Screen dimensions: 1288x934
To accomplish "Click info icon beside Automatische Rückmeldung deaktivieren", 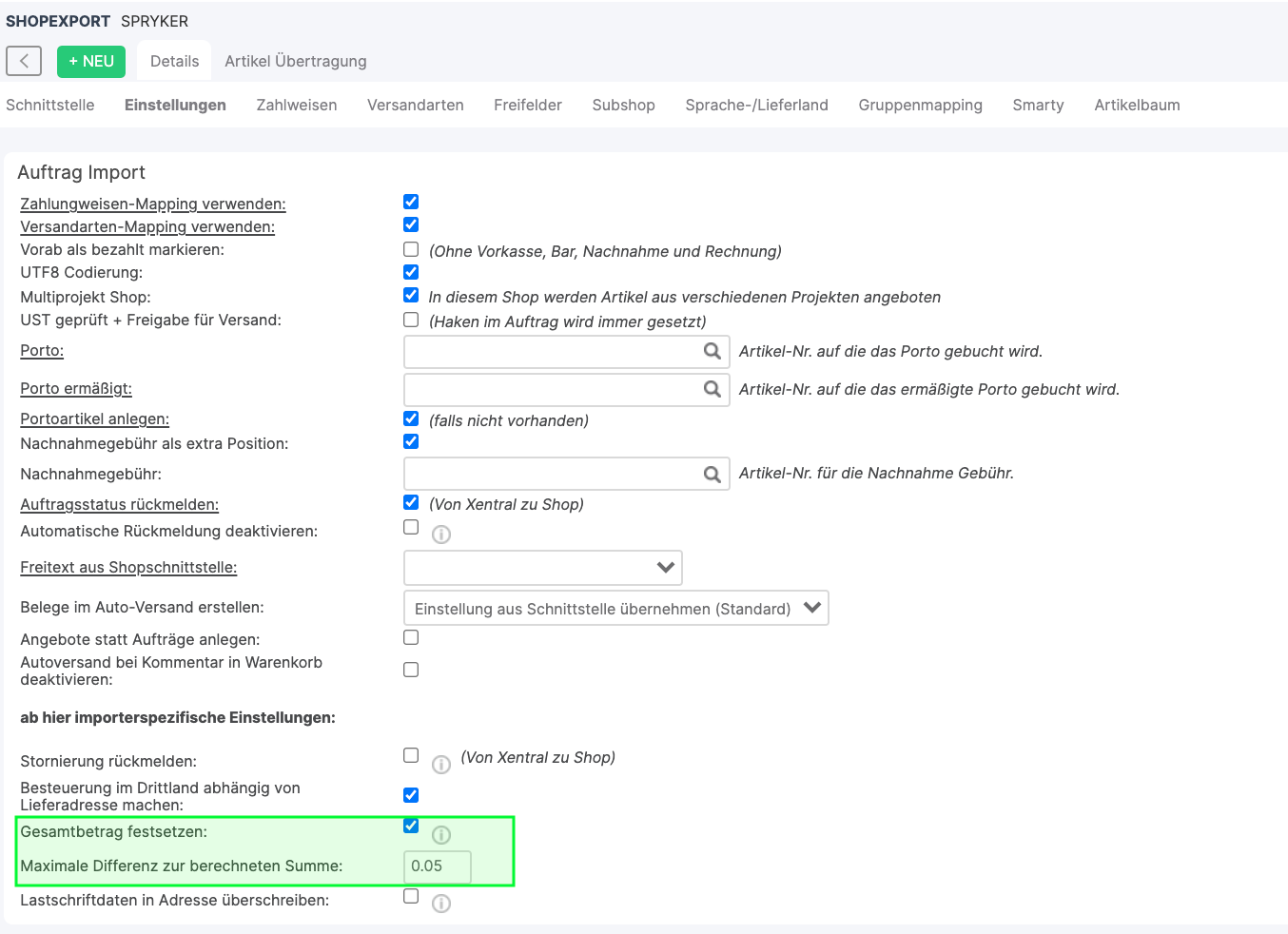I will [441, 535].
